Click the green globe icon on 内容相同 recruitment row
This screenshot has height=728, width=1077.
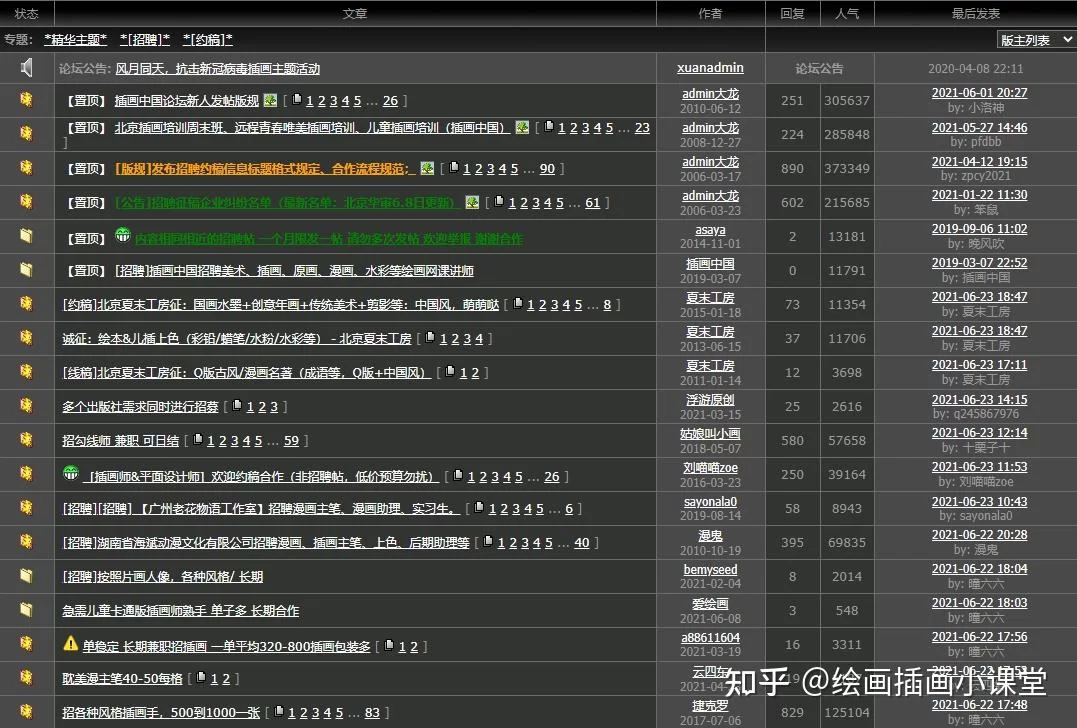[x=122, y=236]
